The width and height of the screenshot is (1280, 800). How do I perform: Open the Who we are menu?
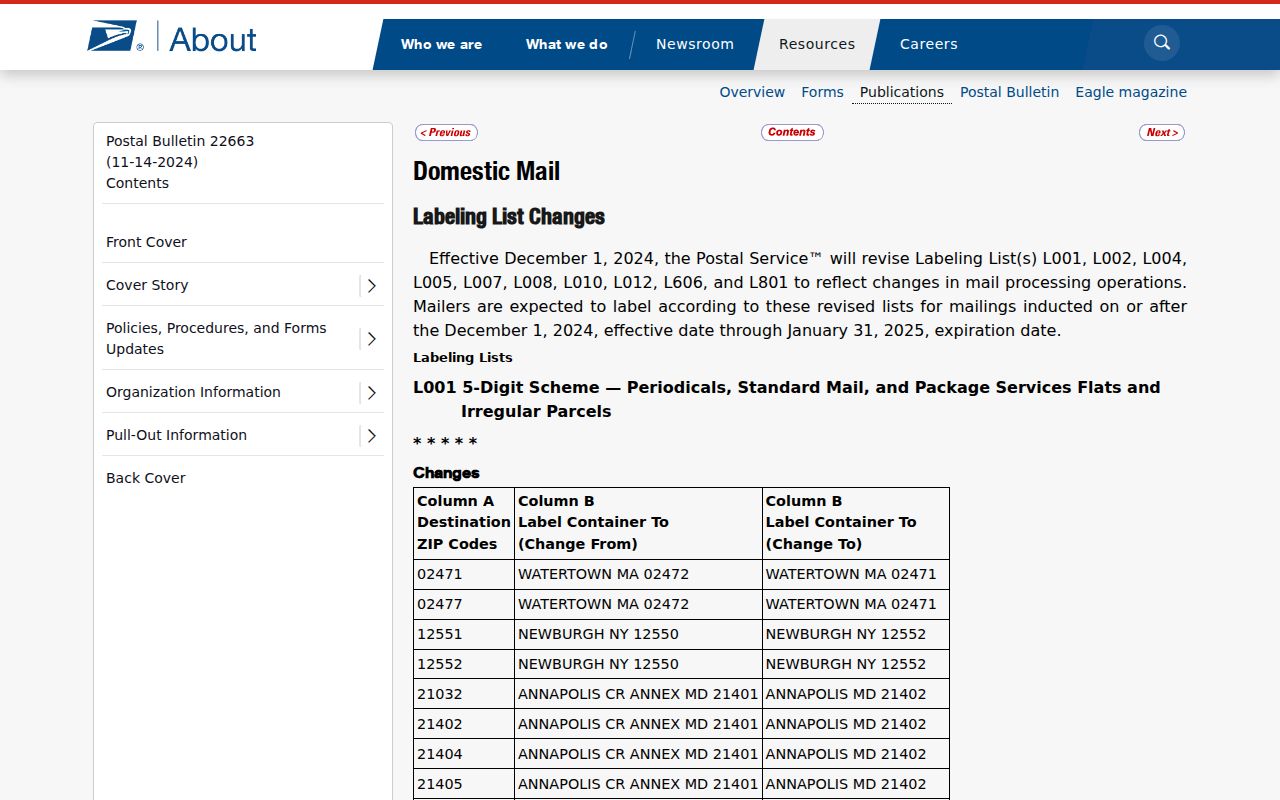[x=441, y=44]
